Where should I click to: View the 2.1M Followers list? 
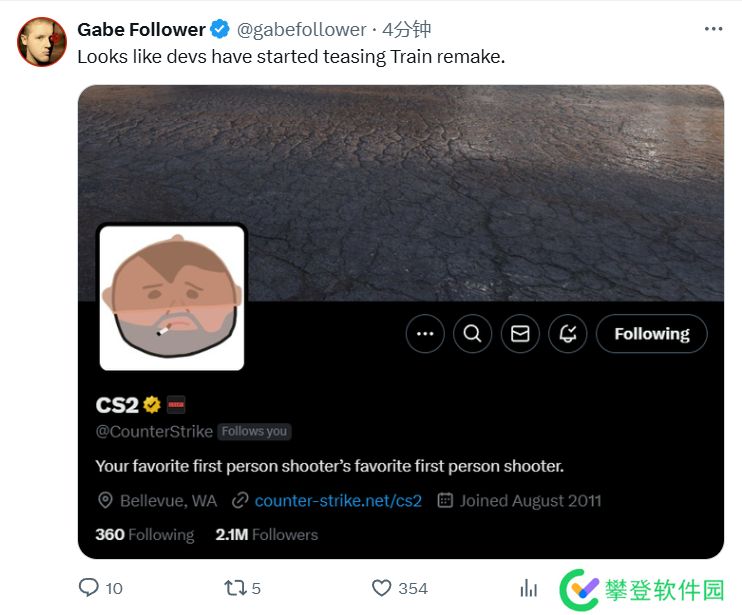tap(266, 535)
